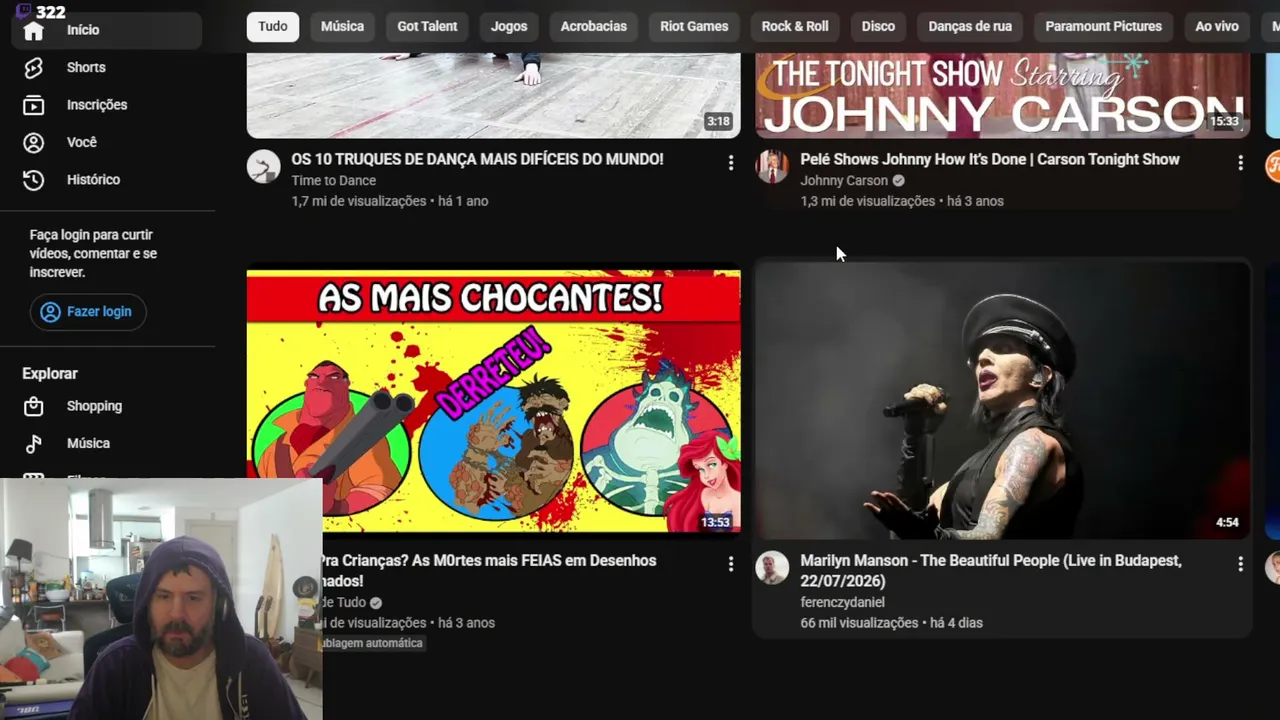
Task: Select the Got Talent filter chip
Action: [427, 26]
